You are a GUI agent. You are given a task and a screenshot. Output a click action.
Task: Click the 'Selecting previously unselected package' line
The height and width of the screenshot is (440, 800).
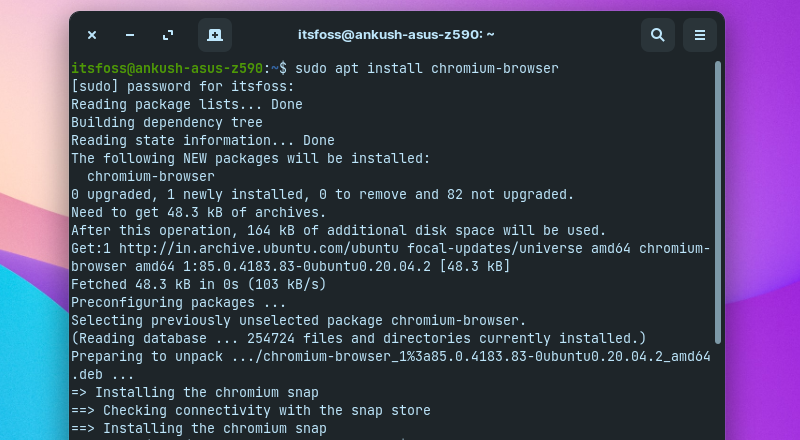(x=298, y=320)
